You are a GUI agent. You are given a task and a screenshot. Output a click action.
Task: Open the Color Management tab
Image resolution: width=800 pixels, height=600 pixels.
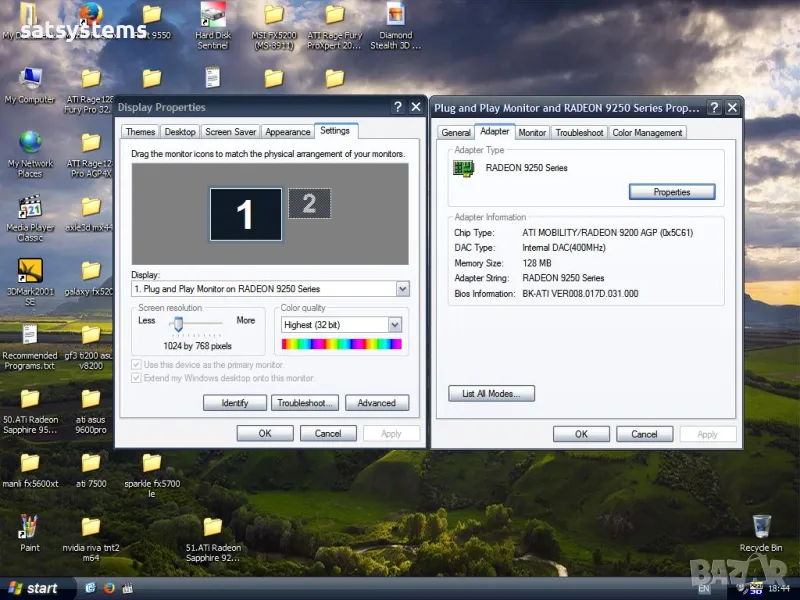pos(647,132)
